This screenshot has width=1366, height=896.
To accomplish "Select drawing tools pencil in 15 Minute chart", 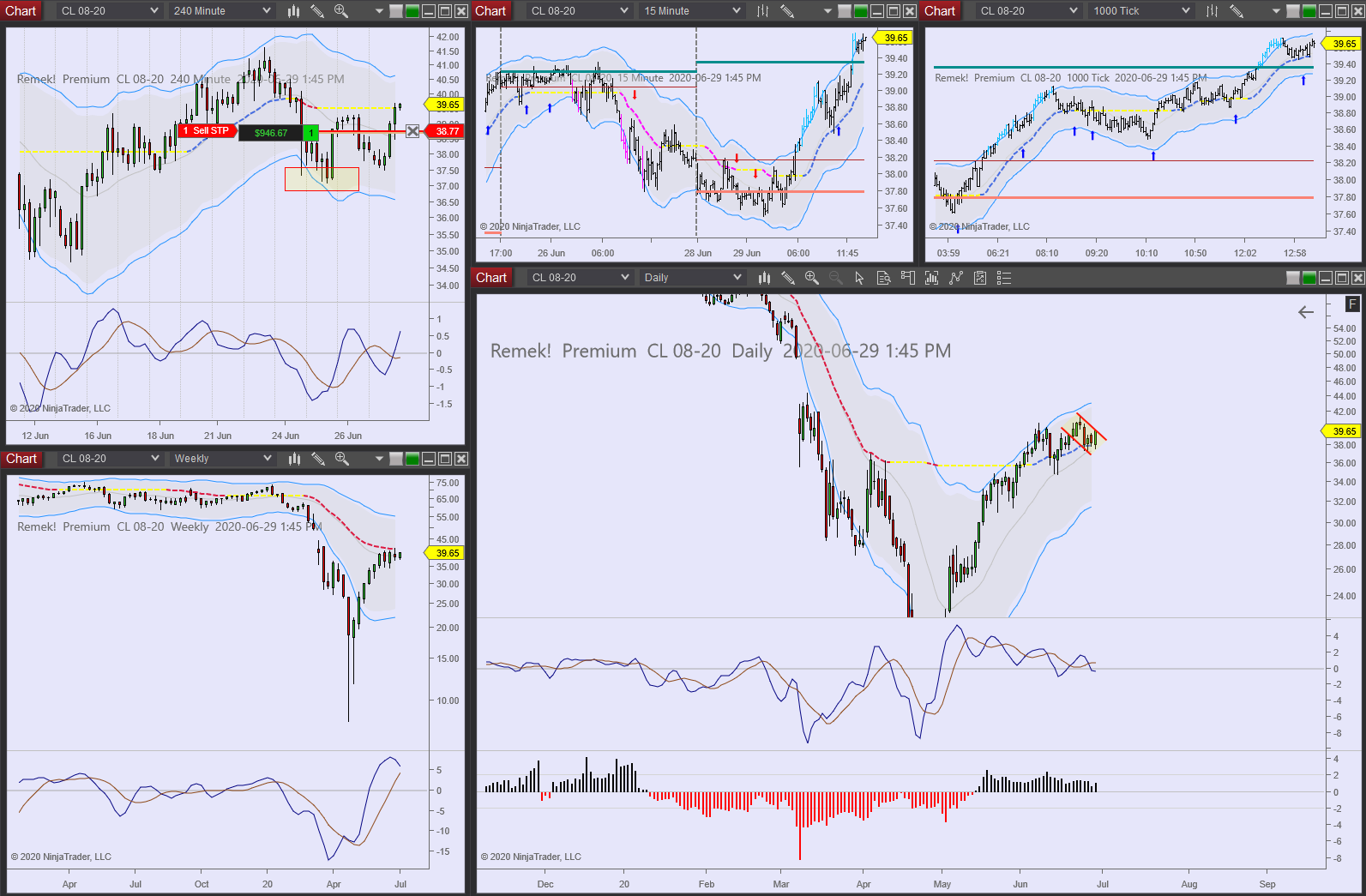I will tap(787, 11).
